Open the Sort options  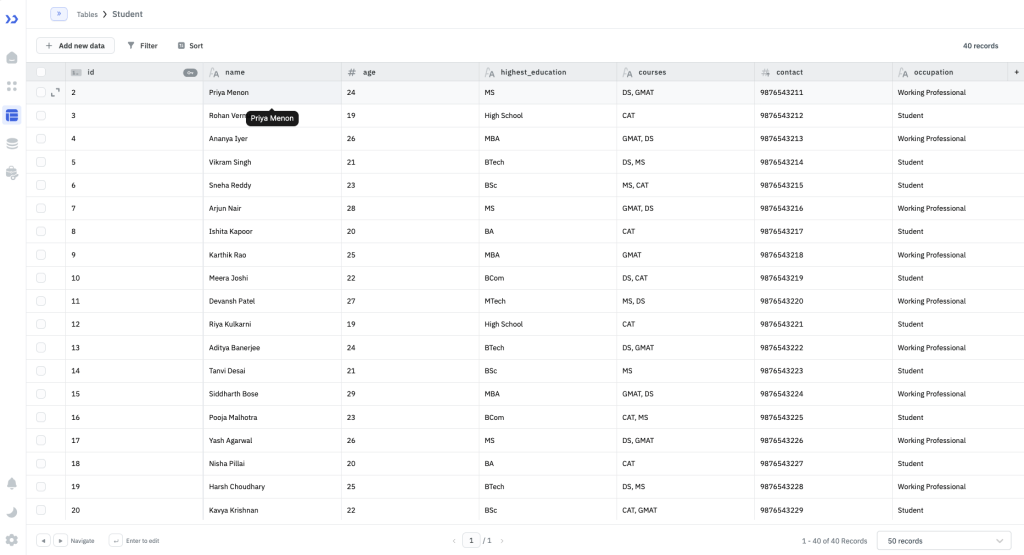click(191, 46)
